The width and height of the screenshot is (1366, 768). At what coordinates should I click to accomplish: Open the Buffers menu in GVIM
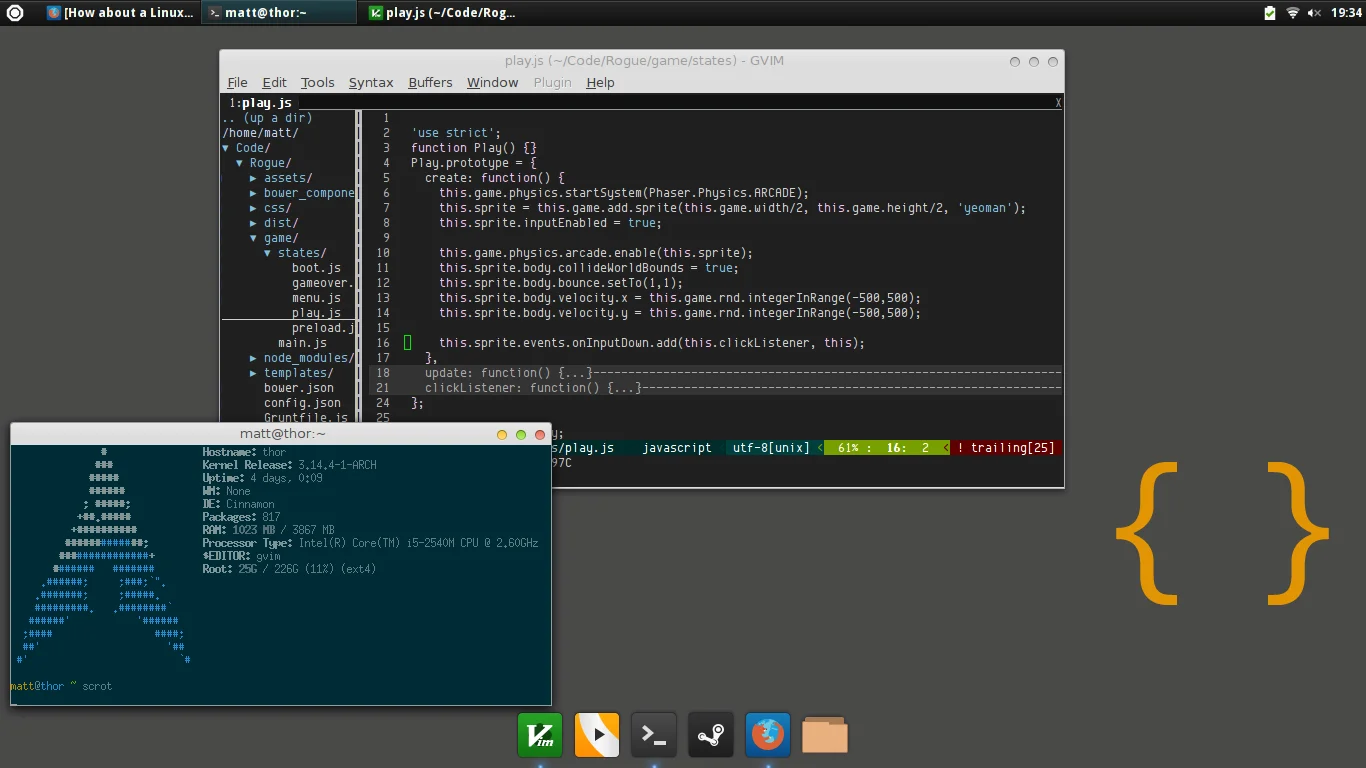[x=430, y=82]
